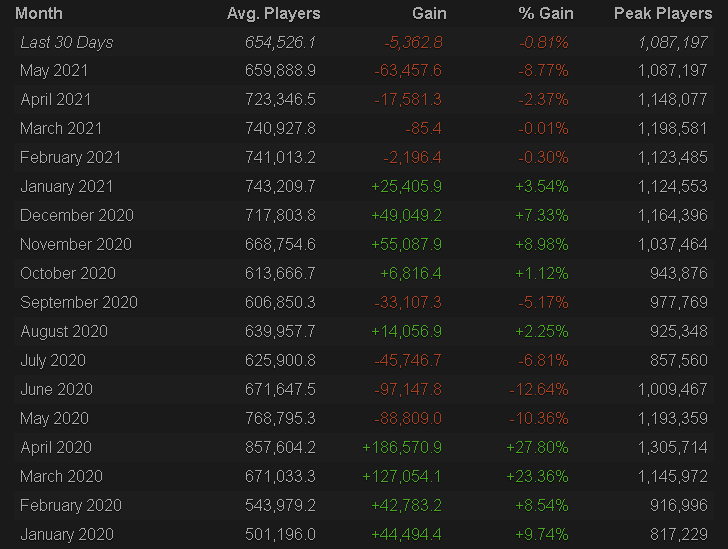Select March 2021 gain value -85.4
The width and height of the screenshot is (728, 549).
click(x=423, y=129)
